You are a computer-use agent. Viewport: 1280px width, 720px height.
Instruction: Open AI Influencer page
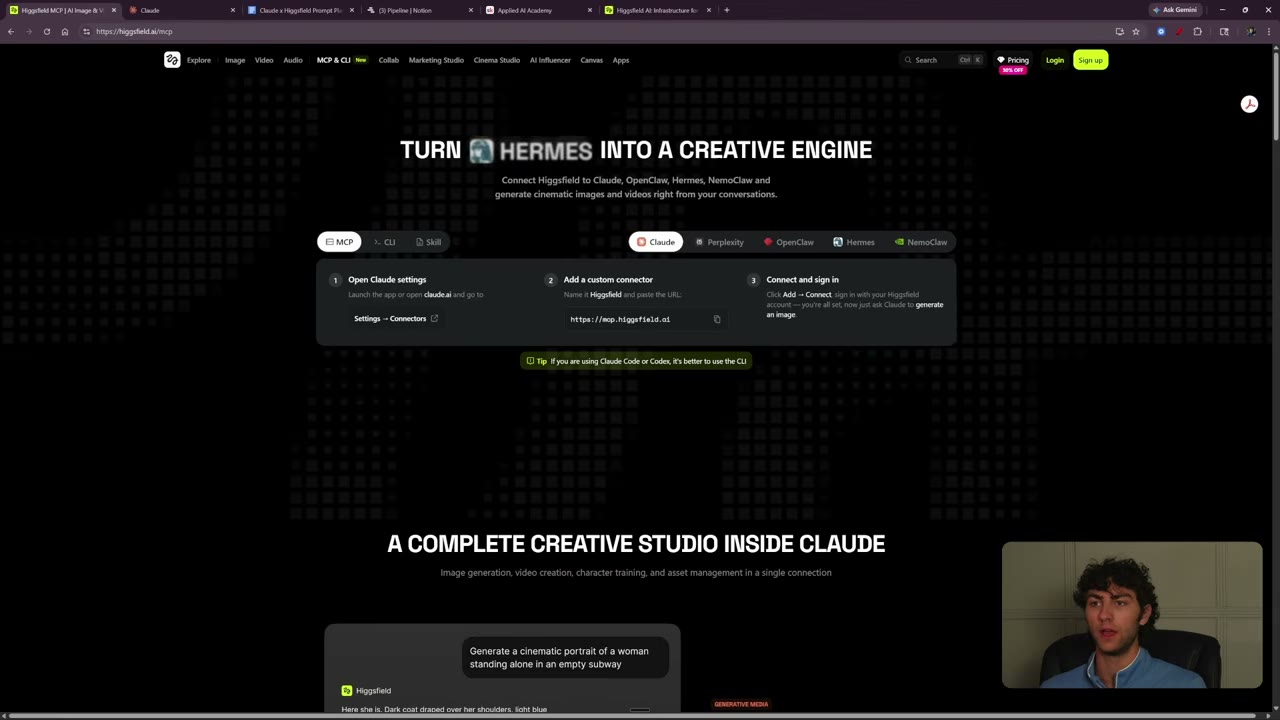[550, 60]
